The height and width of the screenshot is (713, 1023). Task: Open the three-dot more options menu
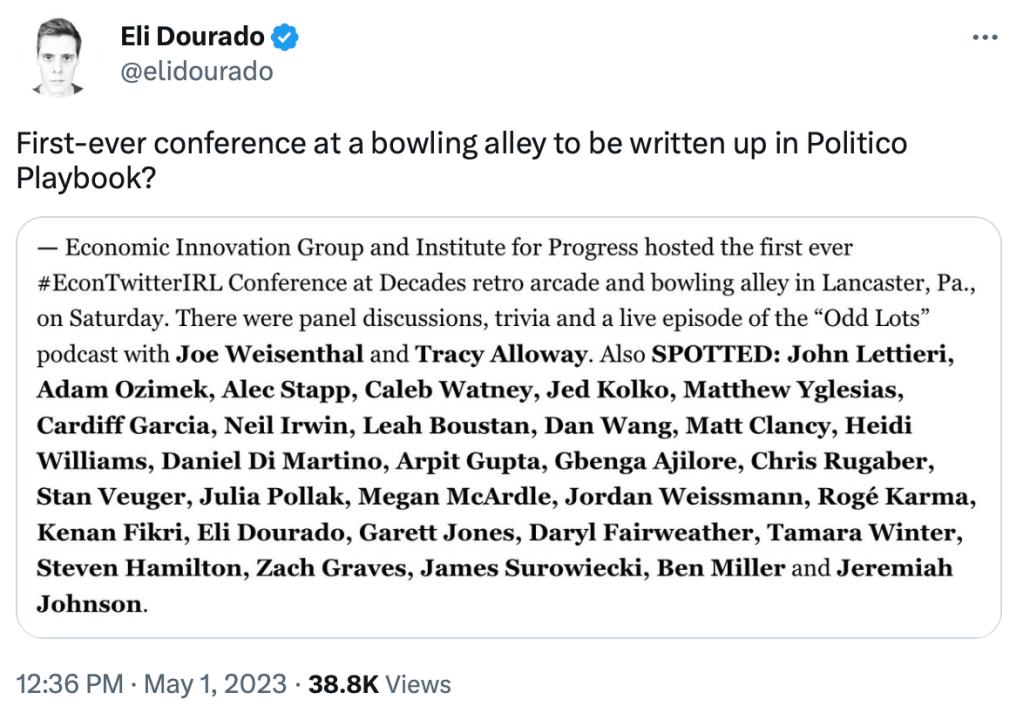tap(984, 37)
